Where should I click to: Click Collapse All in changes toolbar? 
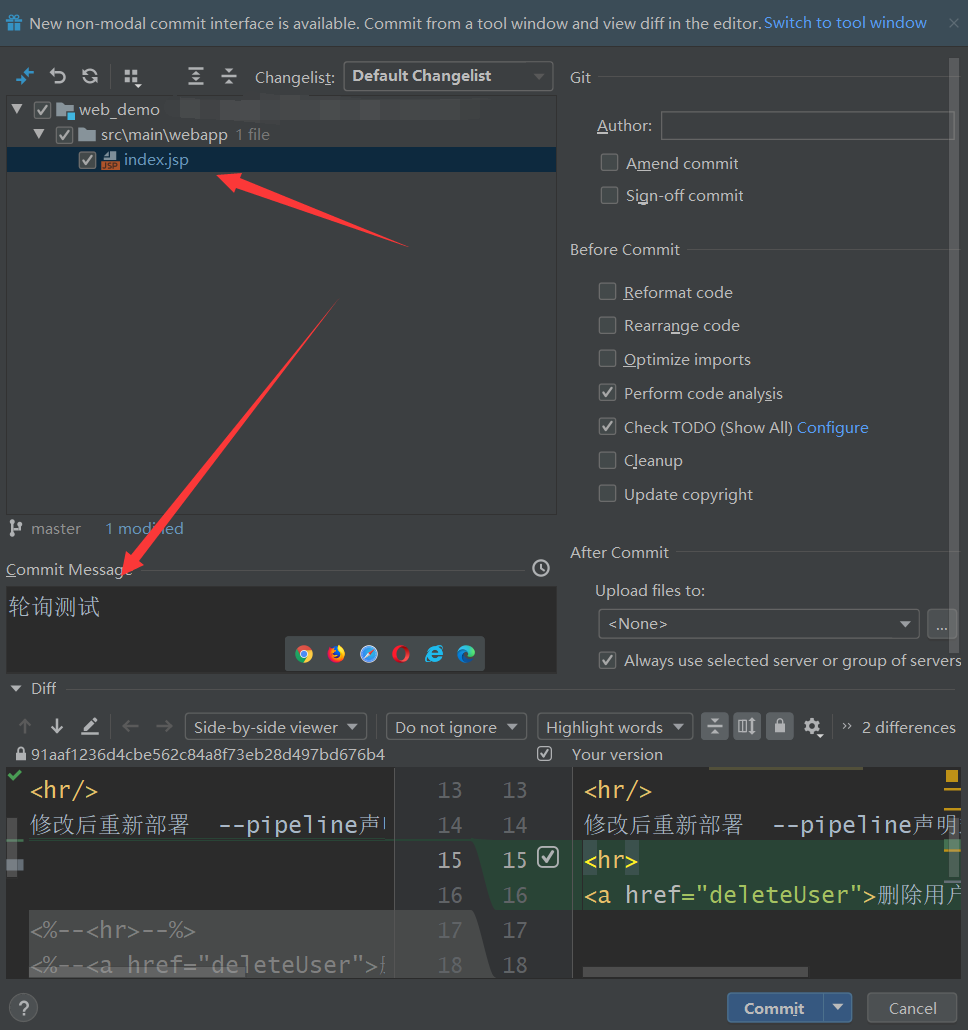point(229,77)
